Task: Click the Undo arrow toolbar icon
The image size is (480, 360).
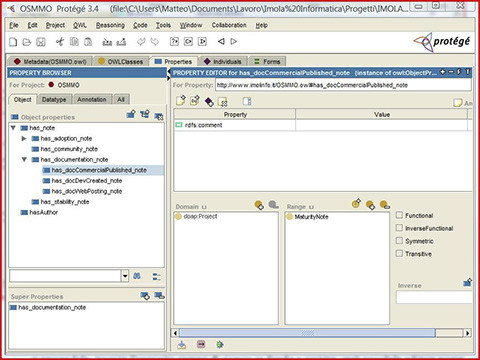Action: [x=141, y=42]
